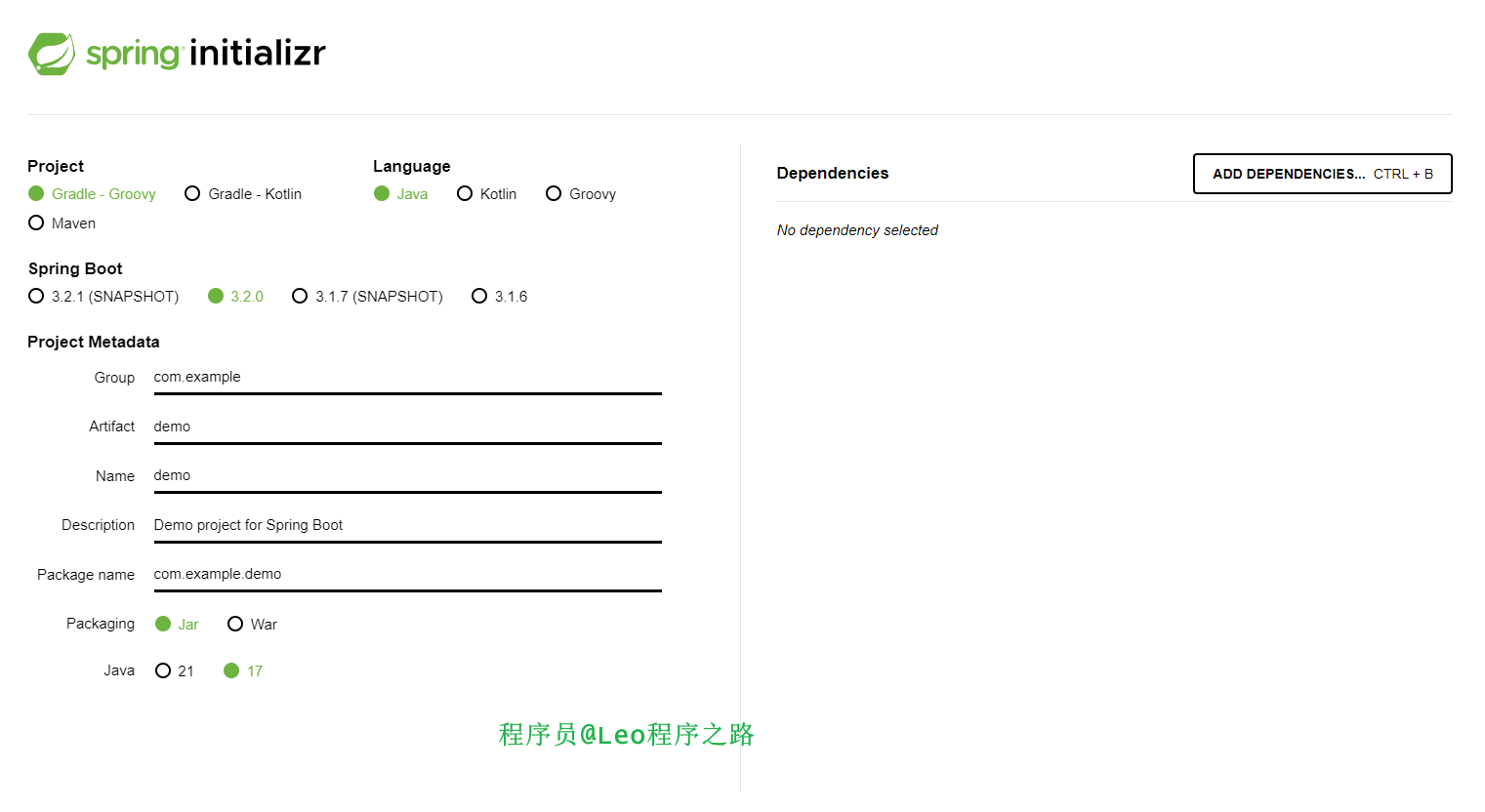Click the Project Metadata heading
1485x812 pixels.
[x=94, y=343]
